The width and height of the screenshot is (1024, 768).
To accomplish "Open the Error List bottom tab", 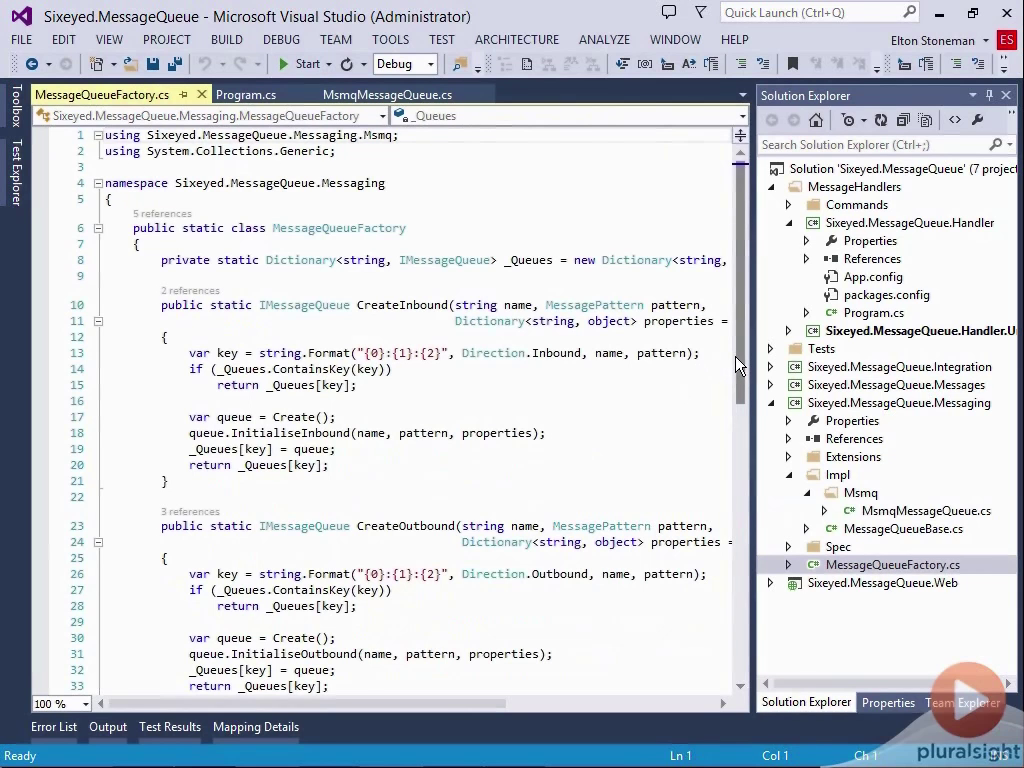I will 54,727.
